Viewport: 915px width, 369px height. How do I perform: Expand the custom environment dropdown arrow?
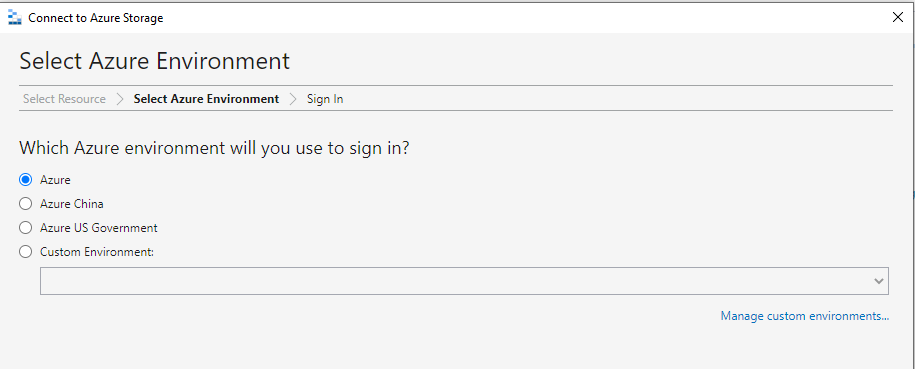pos(879,281)
